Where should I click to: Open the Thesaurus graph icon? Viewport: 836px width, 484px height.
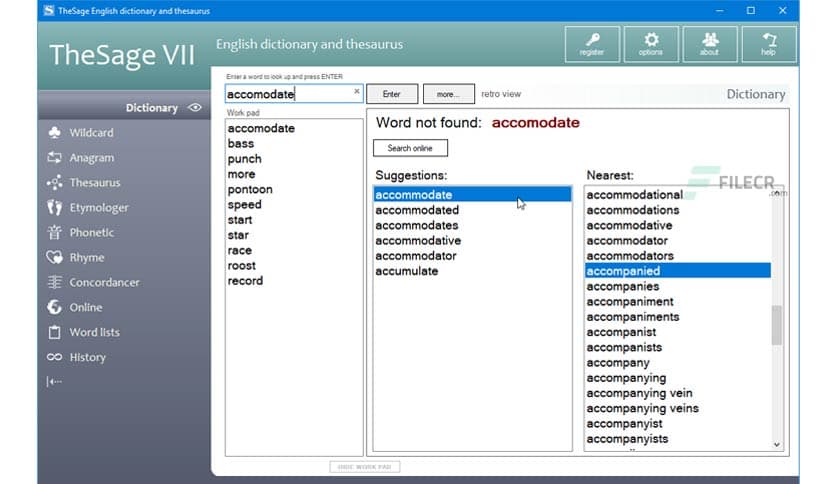(54, 182)
